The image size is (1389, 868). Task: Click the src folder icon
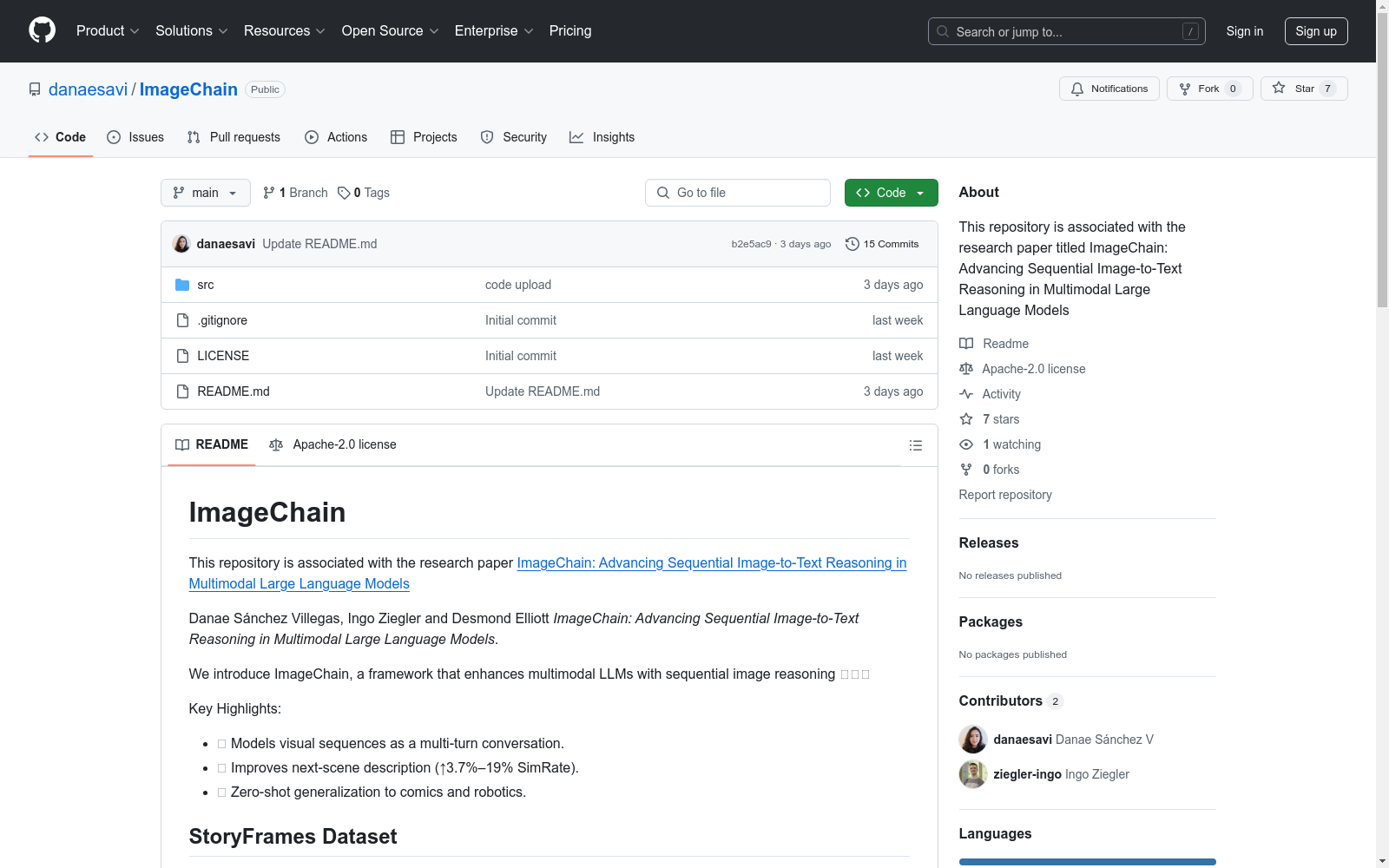pyautogui.click(x=182, y=285)
